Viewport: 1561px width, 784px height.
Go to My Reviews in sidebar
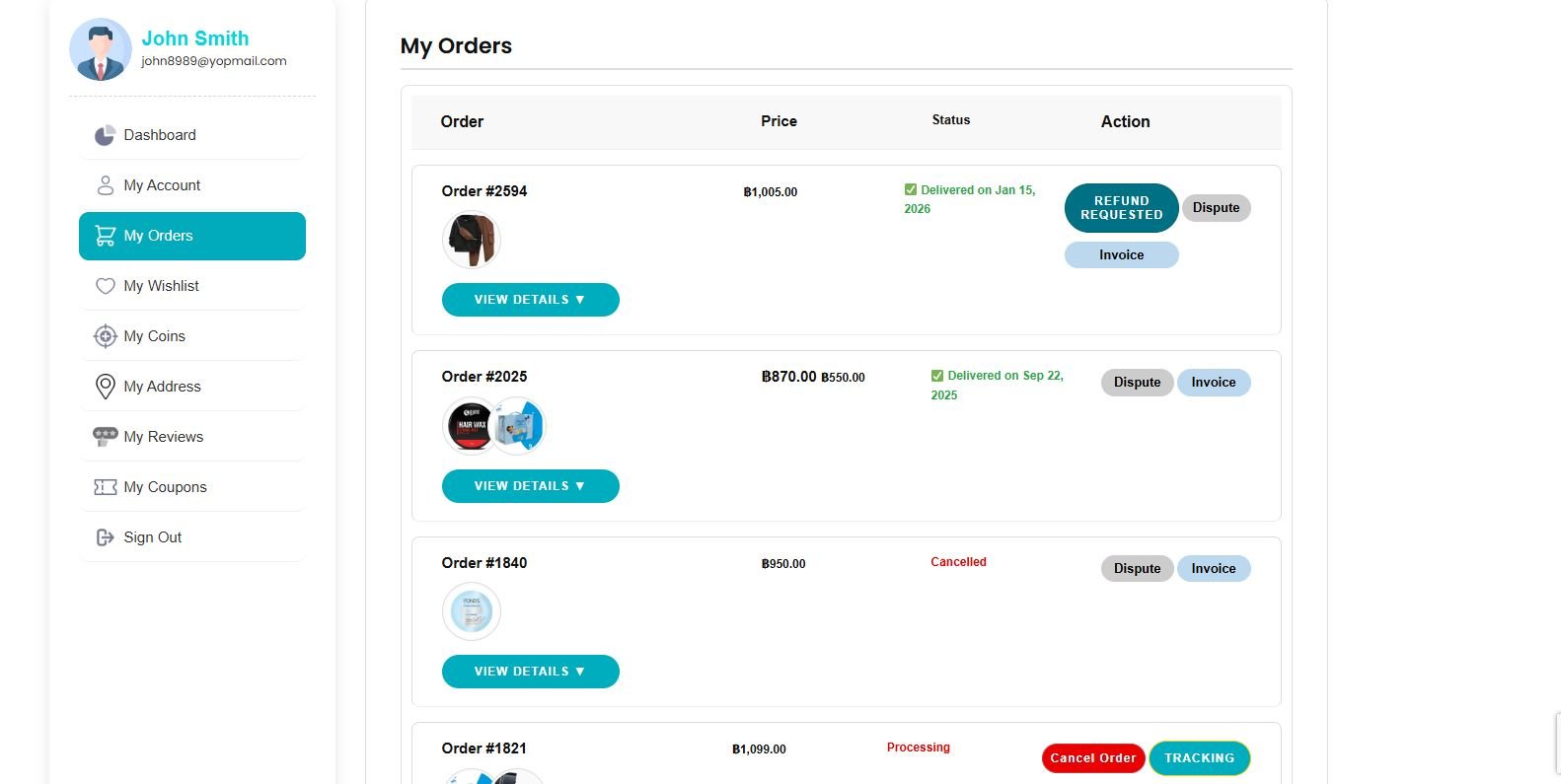click(x=163, y=437)
